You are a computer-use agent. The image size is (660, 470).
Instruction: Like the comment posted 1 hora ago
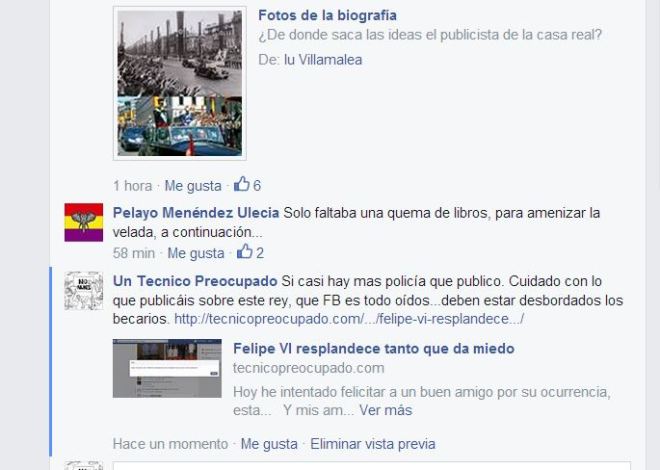pos(193,186)
